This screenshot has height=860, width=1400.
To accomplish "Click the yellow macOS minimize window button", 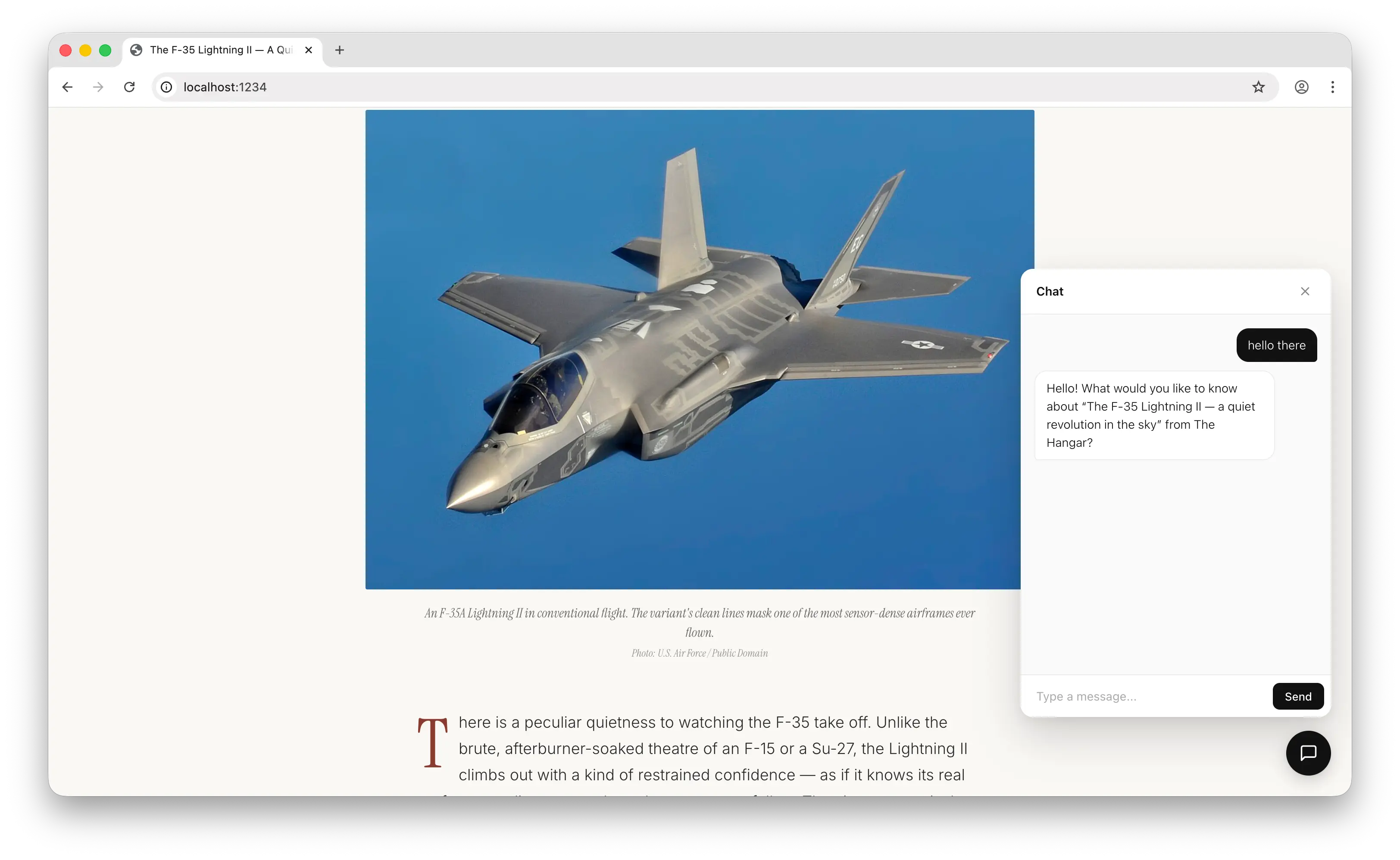I will tap(85, 50).
